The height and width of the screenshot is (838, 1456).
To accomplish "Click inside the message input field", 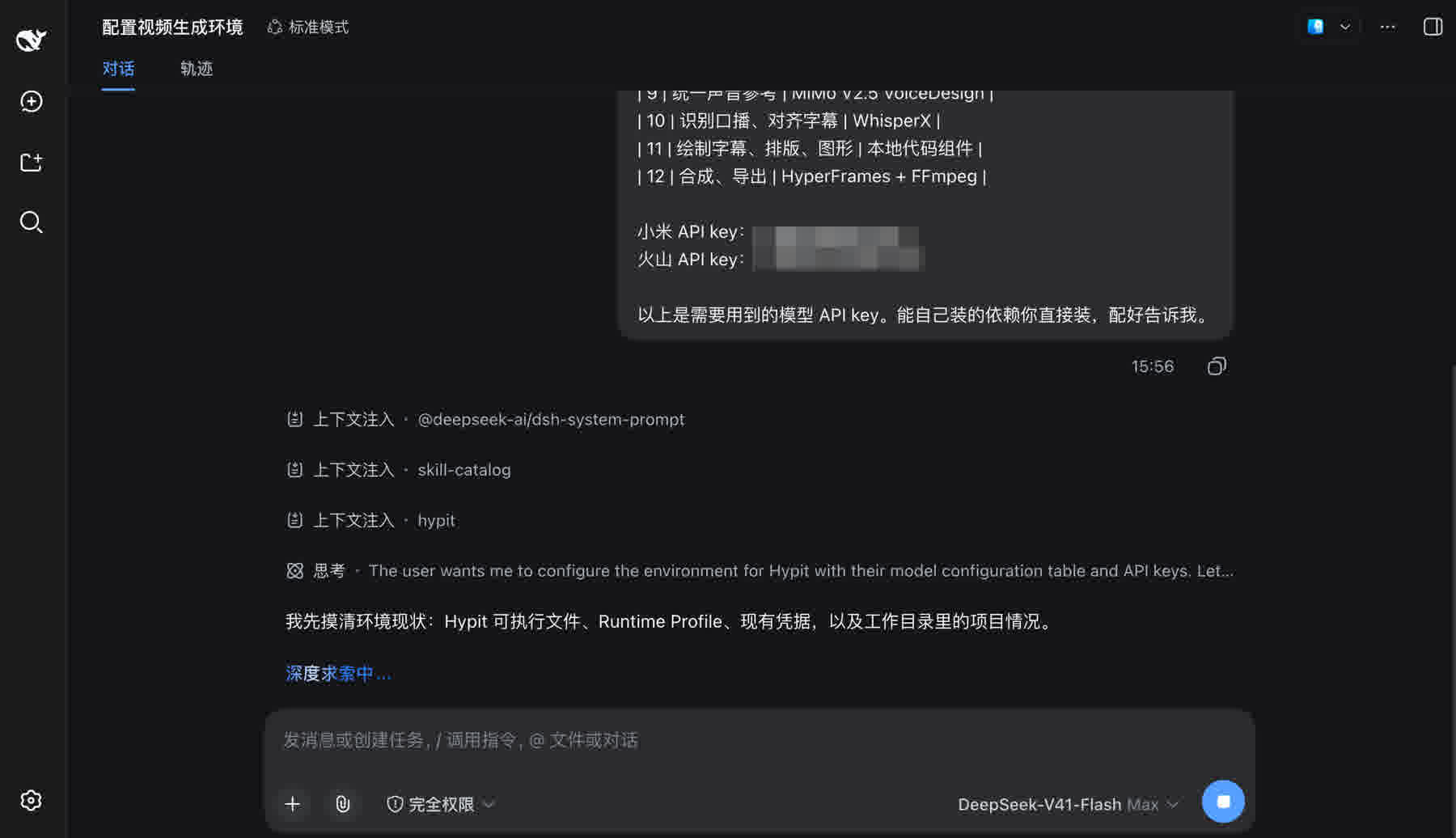I will click(760, 740).
